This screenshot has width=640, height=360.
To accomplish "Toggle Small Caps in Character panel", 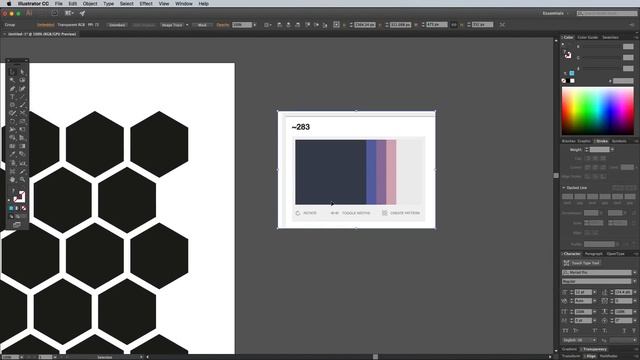I will (575, 331).
